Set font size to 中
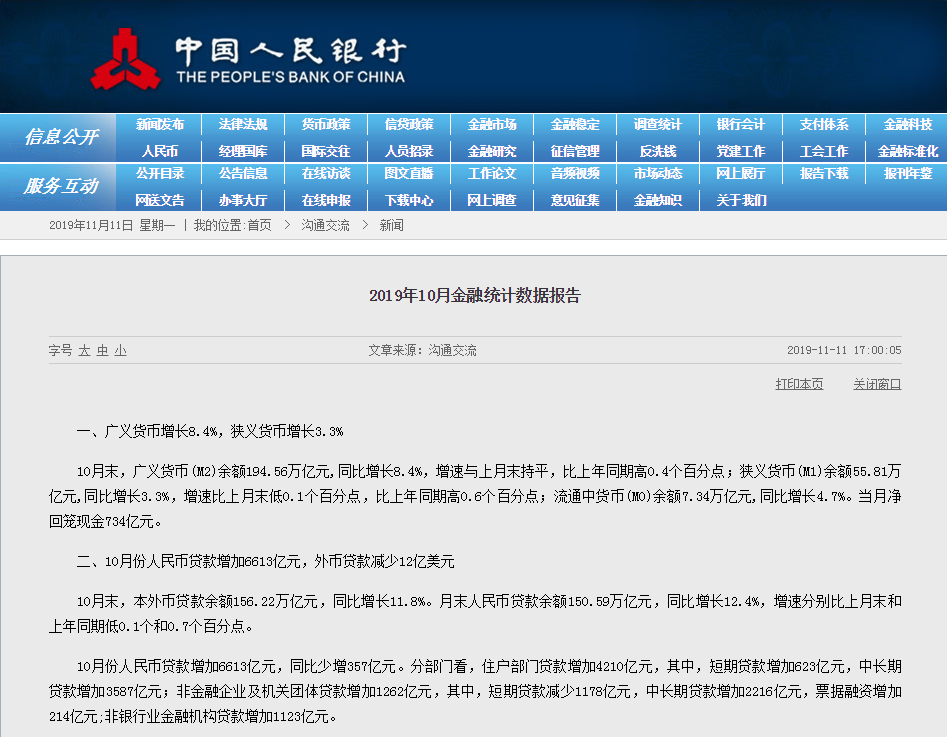 pyautogui.click(x=103, y=350)
